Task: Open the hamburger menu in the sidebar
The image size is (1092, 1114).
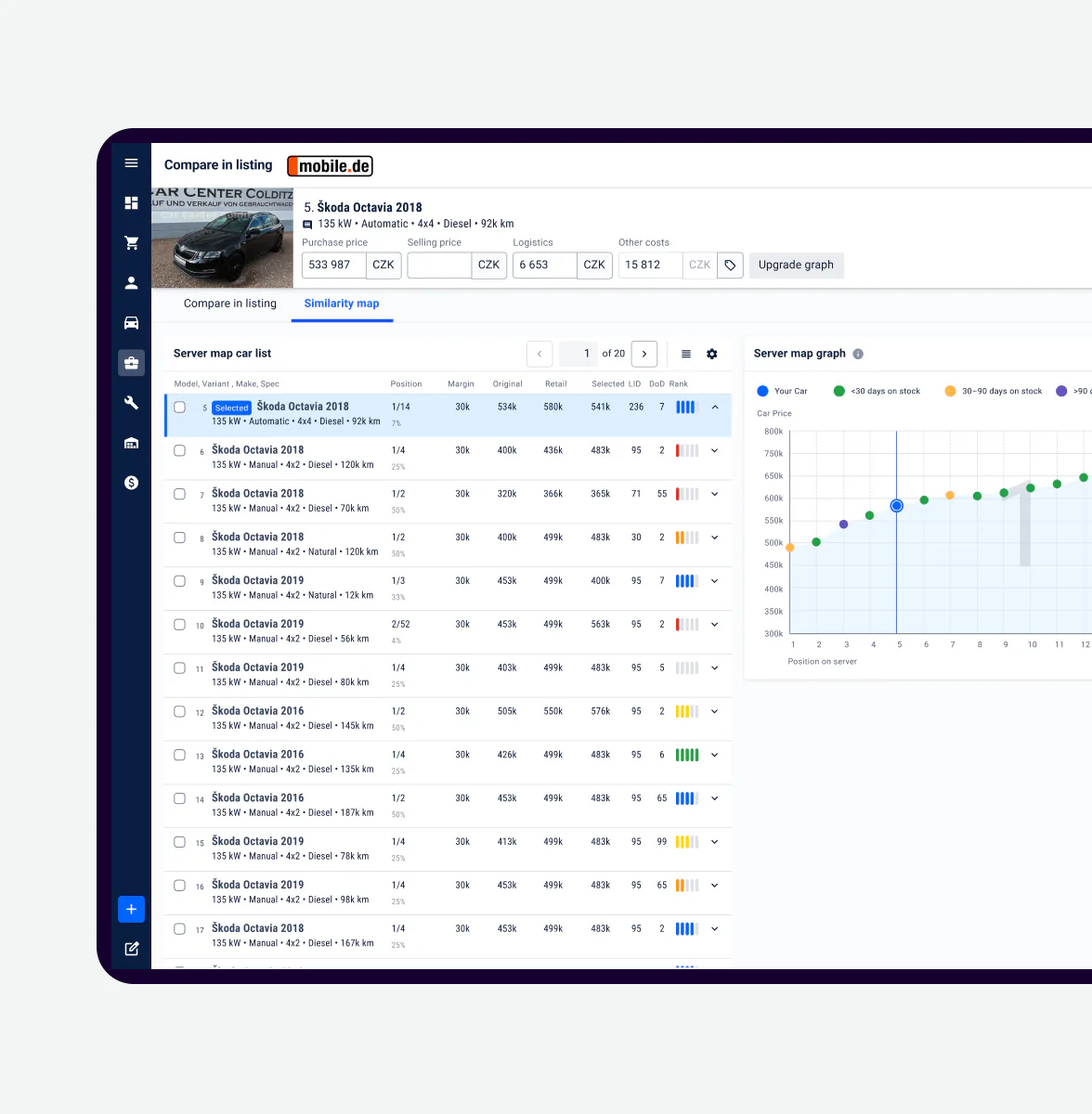Action: coord(131,163)
